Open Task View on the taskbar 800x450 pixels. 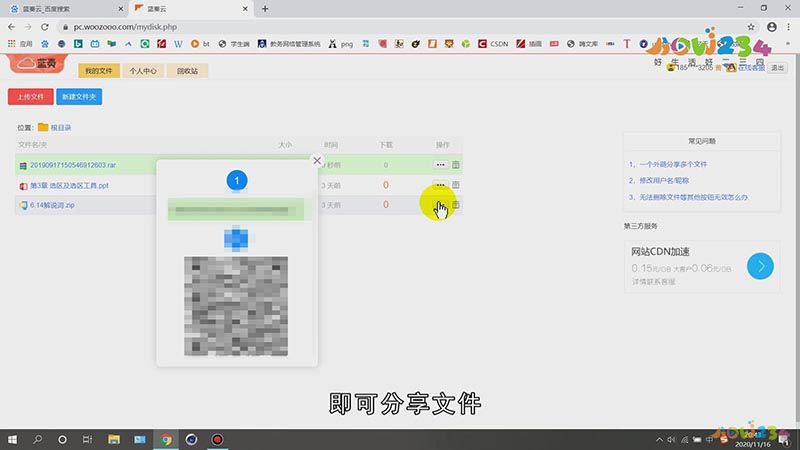coord(87,439)
